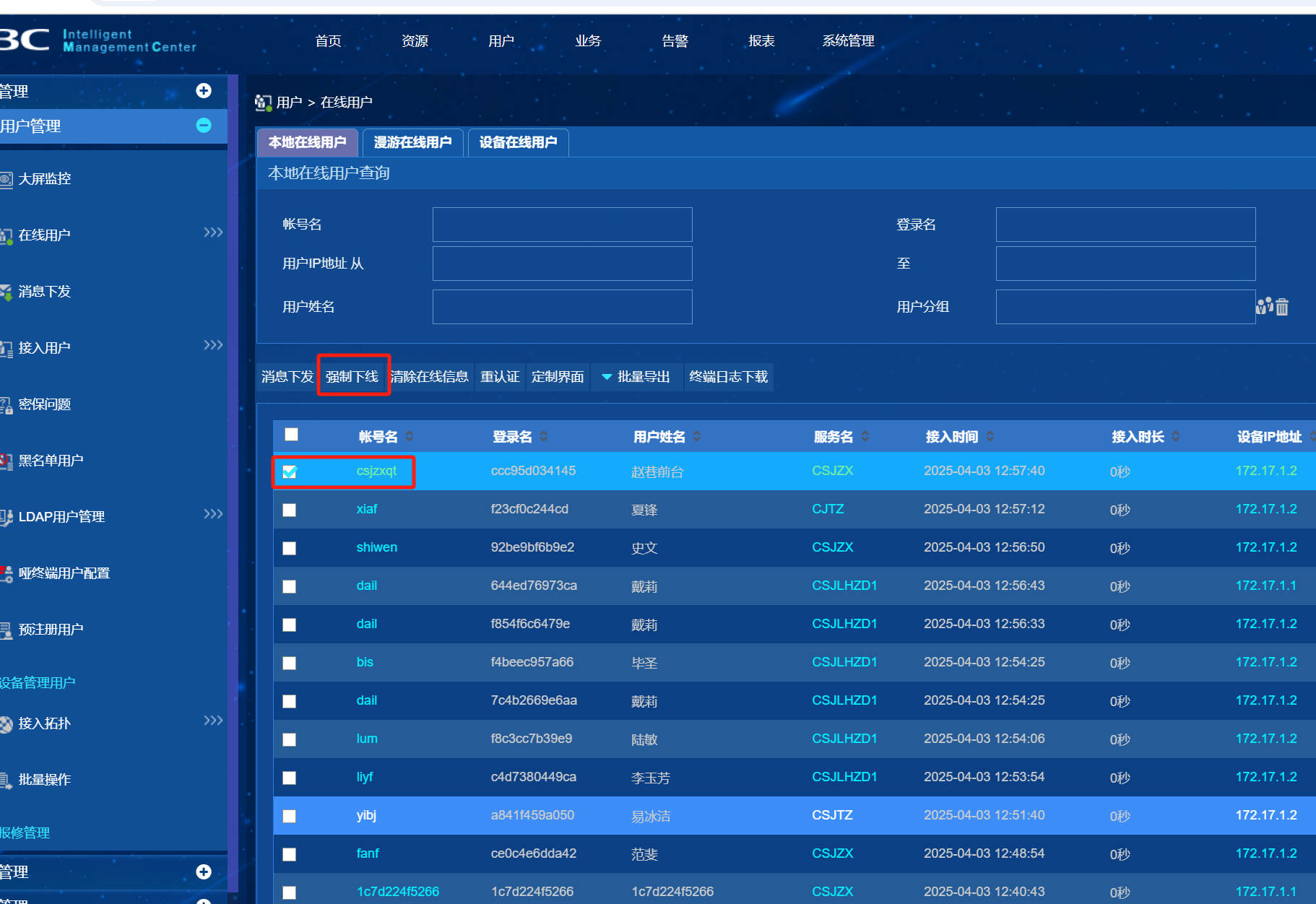Screen dimensions: 1316x904
Task: Expand the 管理 section above 用户管理
Action: [204, 90]
